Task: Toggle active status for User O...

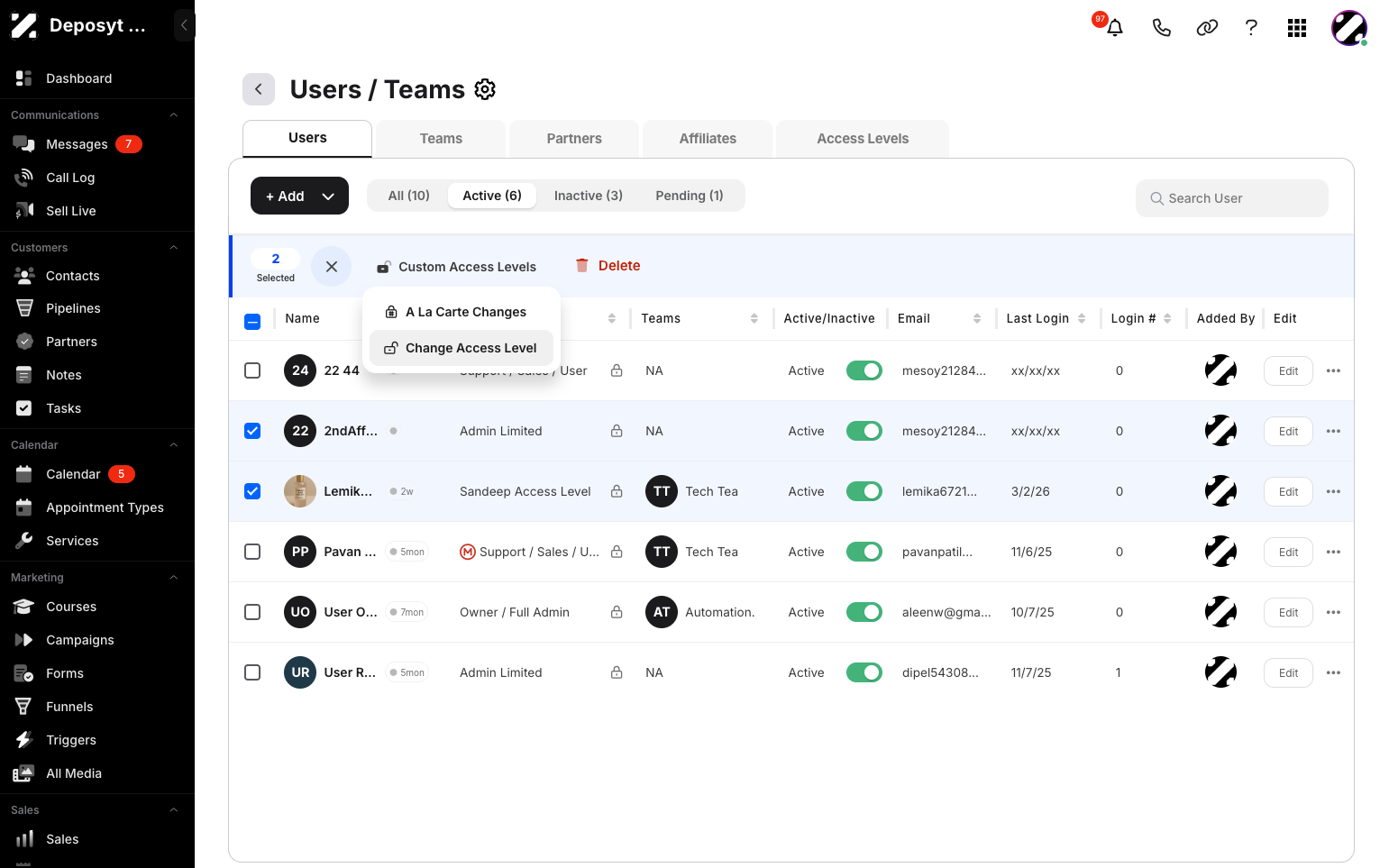Action: click(864, 612)
